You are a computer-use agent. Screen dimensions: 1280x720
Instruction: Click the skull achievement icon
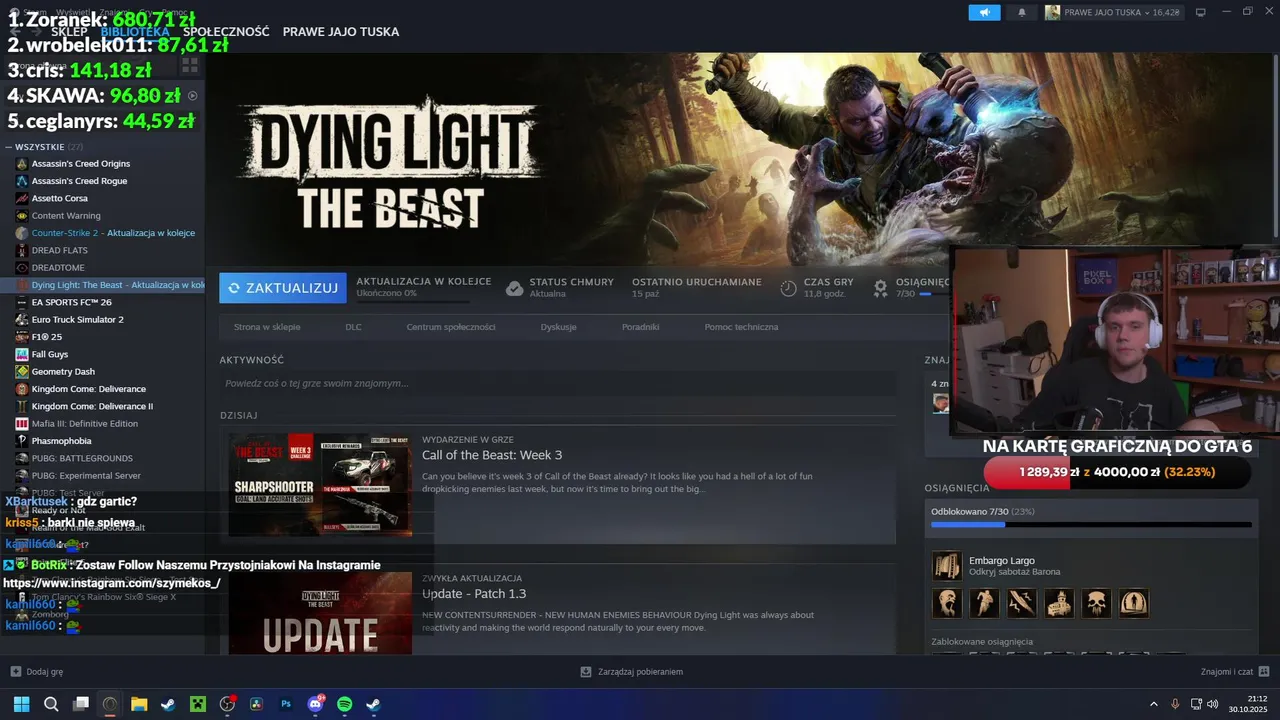point(1096,603)
